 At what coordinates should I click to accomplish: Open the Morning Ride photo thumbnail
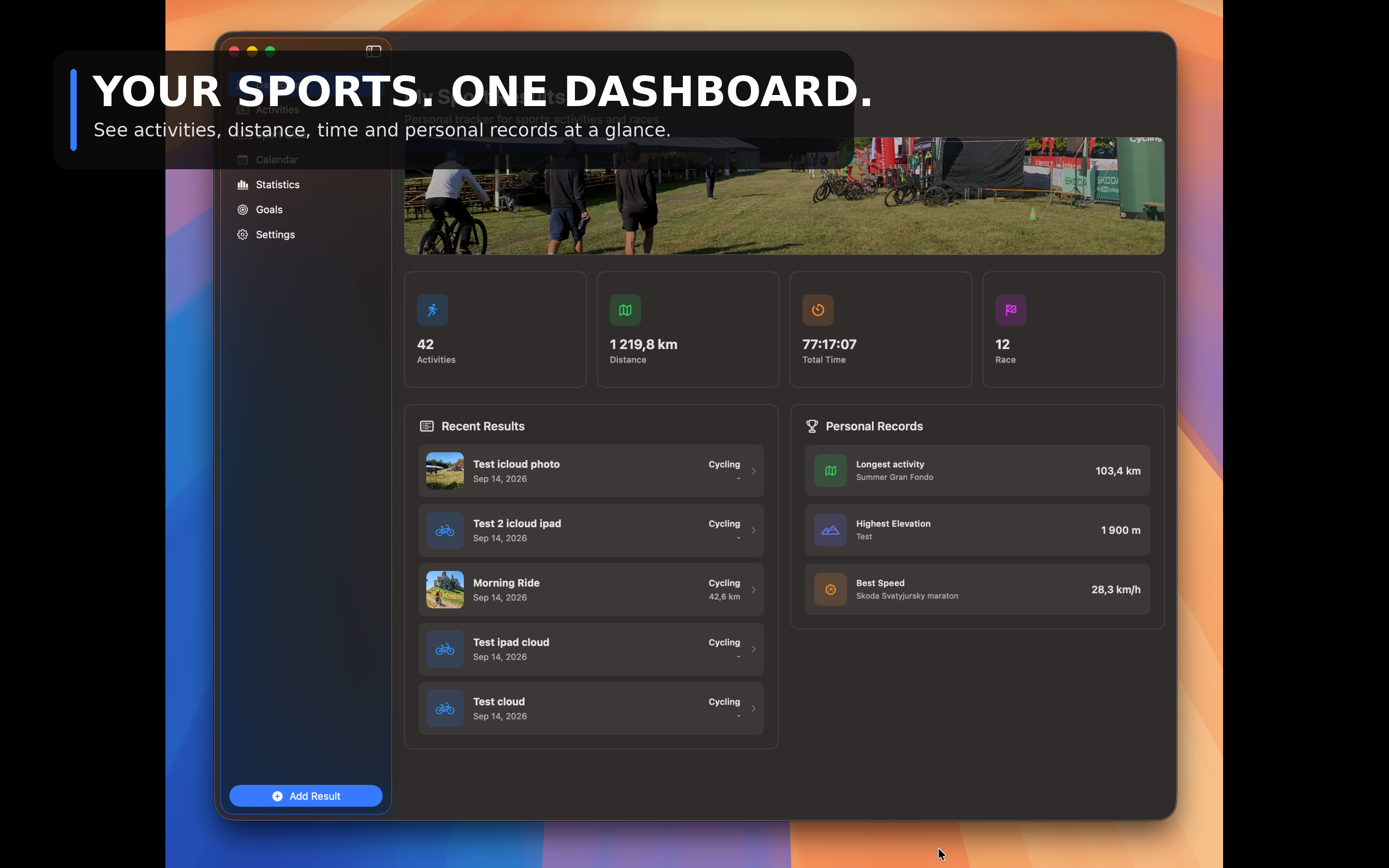[445, 590]
